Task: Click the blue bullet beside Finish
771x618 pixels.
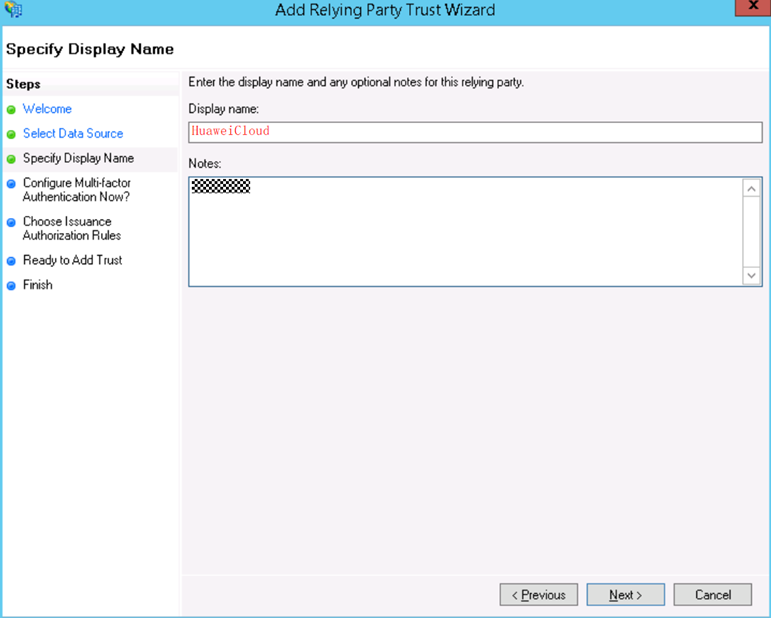Action: [11, 286]
